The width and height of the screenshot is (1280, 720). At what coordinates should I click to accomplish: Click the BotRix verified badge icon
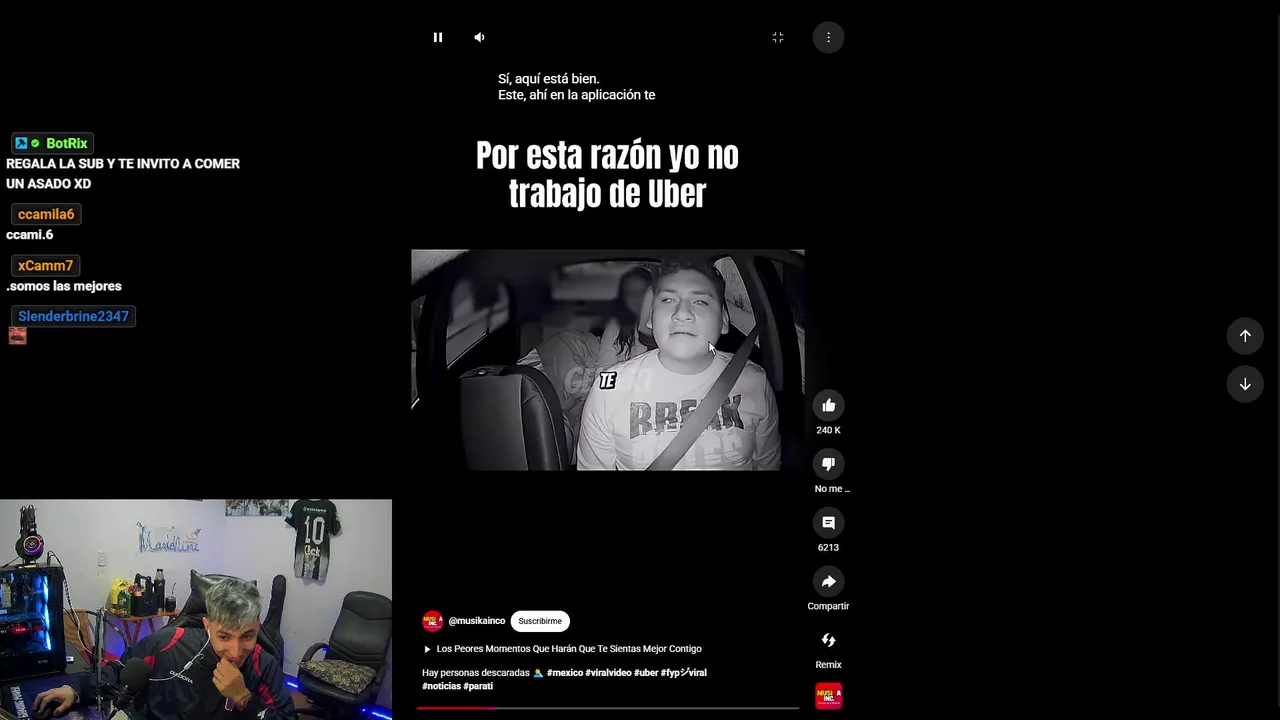pyautogui.click(x=35, y=143)
